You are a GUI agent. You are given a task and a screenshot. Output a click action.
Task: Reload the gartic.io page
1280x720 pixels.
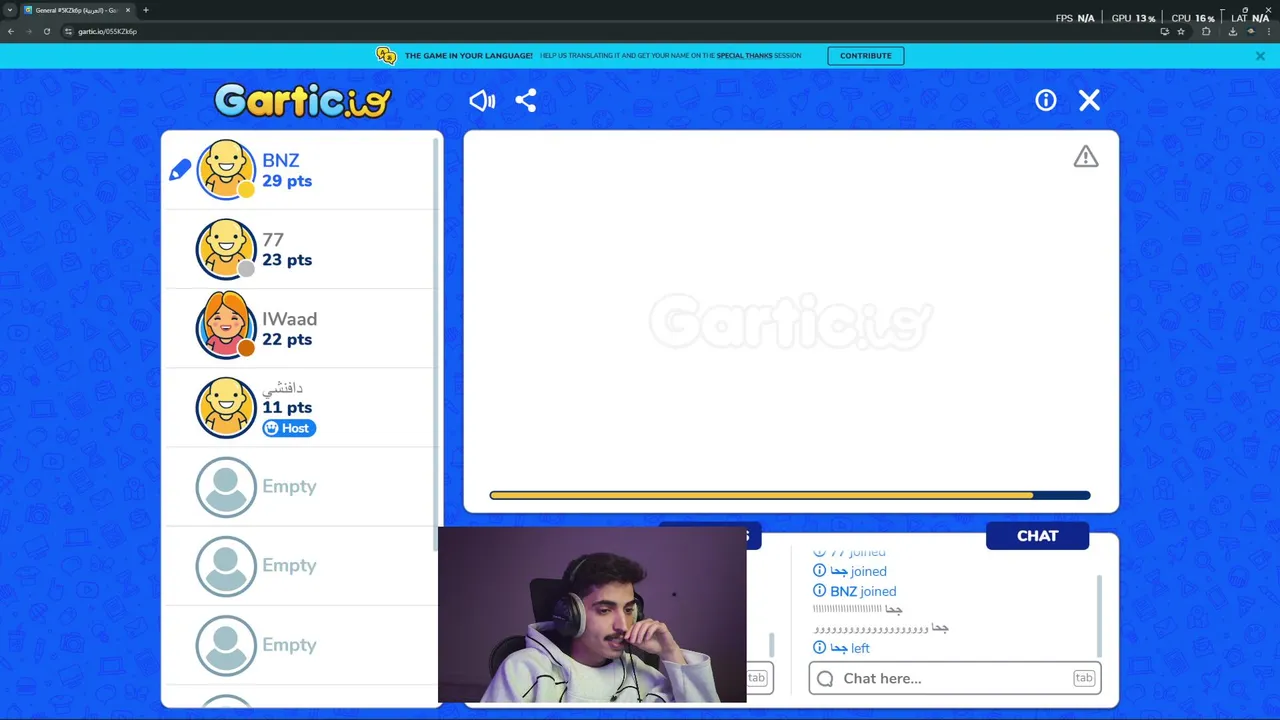47,31
